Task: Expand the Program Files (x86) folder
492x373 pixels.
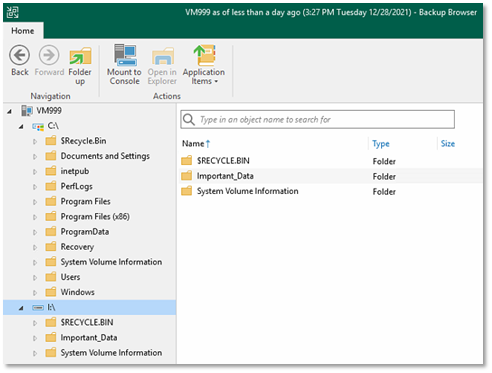Action: (x=35, y=217)
